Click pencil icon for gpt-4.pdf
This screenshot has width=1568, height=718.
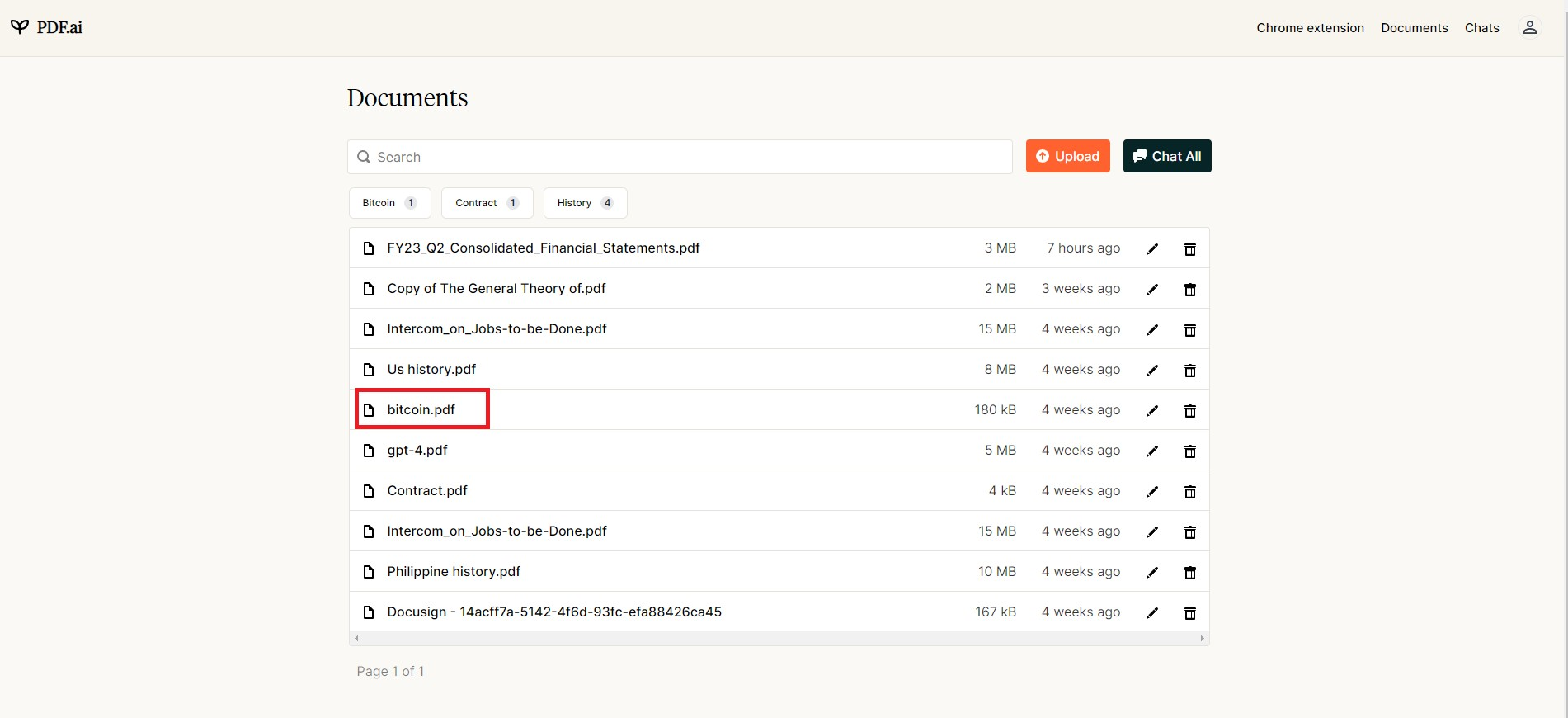(1152, 451)
